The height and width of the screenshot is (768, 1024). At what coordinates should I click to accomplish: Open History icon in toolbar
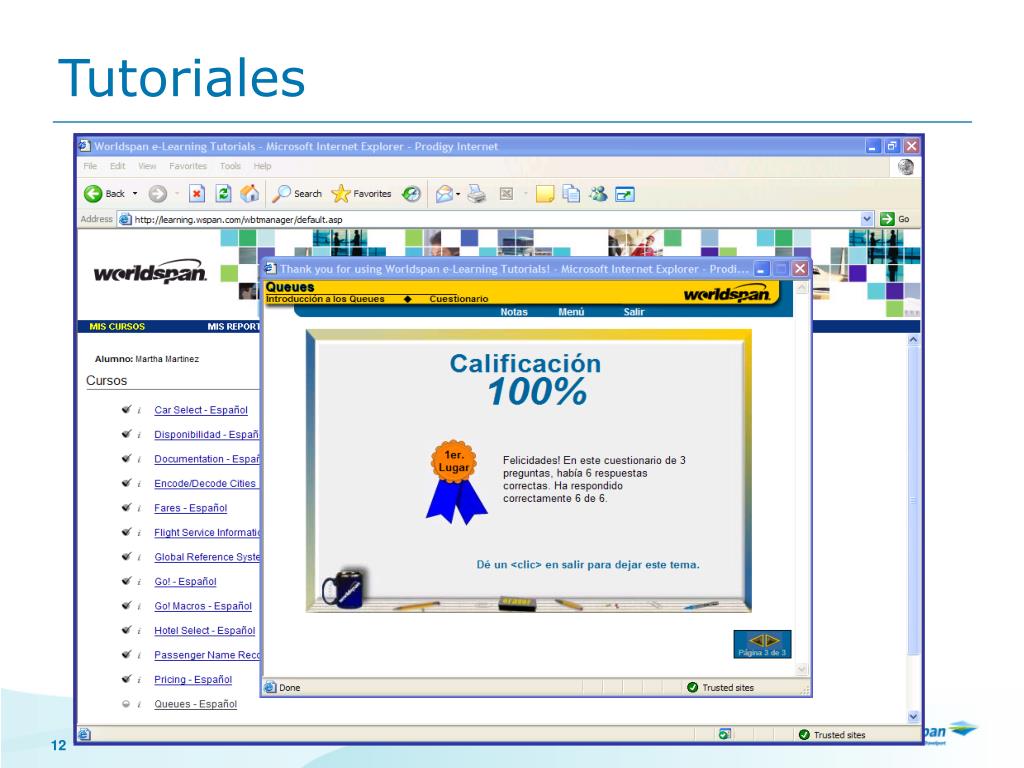tap(411, 193)
